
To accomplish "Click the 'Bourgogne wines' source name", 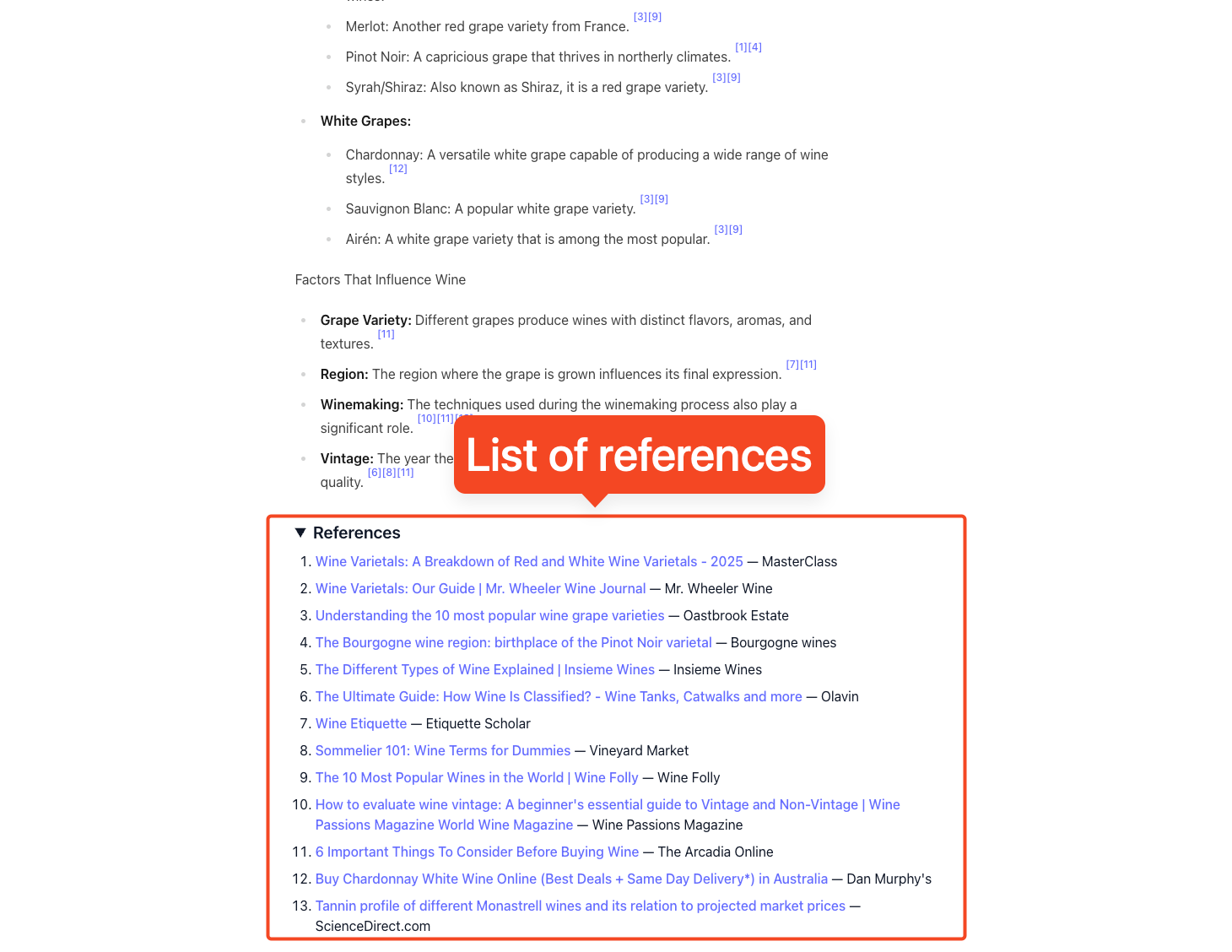I will tap(784, 642).
